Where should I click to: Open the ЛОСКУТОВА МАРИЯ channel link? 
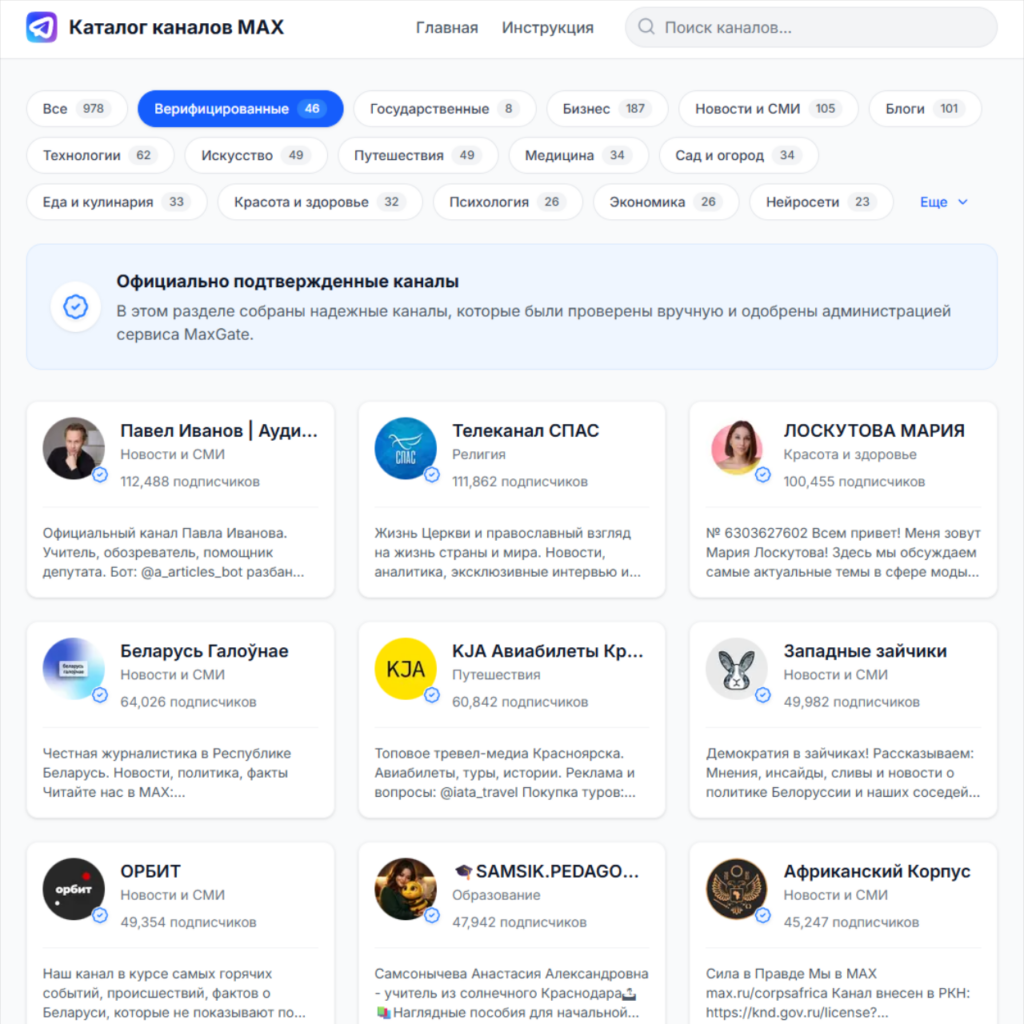pyautogui.click(x=875, y=430)
